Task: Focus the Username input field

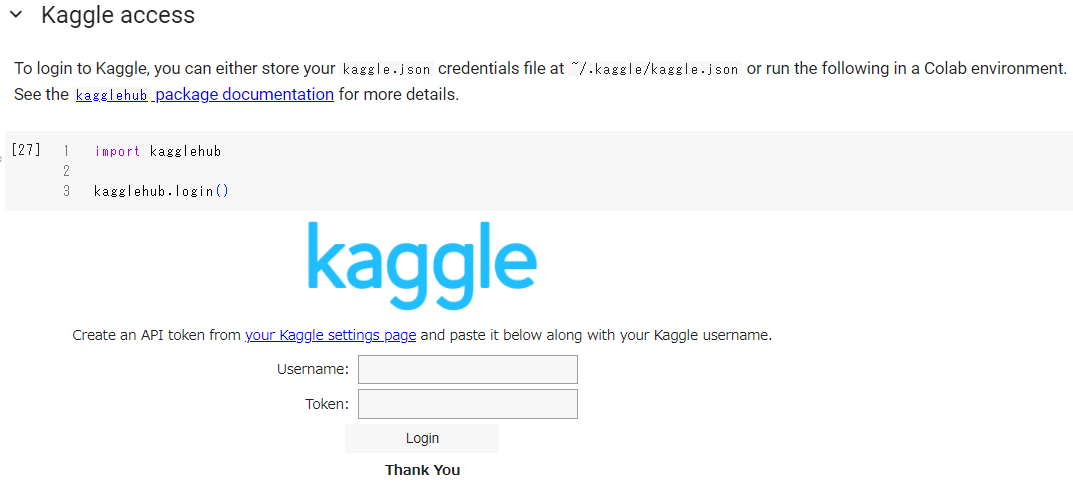Action: click(468, 369)
